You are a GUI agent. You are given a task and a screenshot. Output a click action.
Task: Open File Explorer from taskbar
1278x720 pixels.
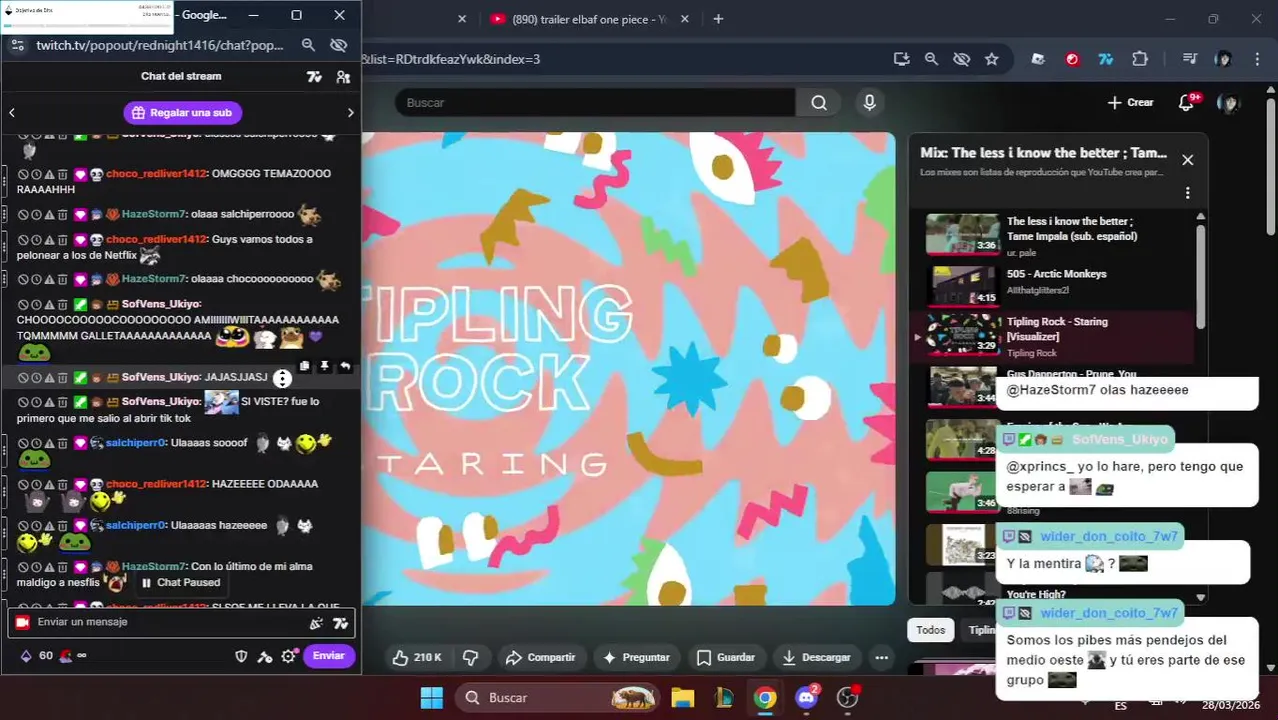683,698
